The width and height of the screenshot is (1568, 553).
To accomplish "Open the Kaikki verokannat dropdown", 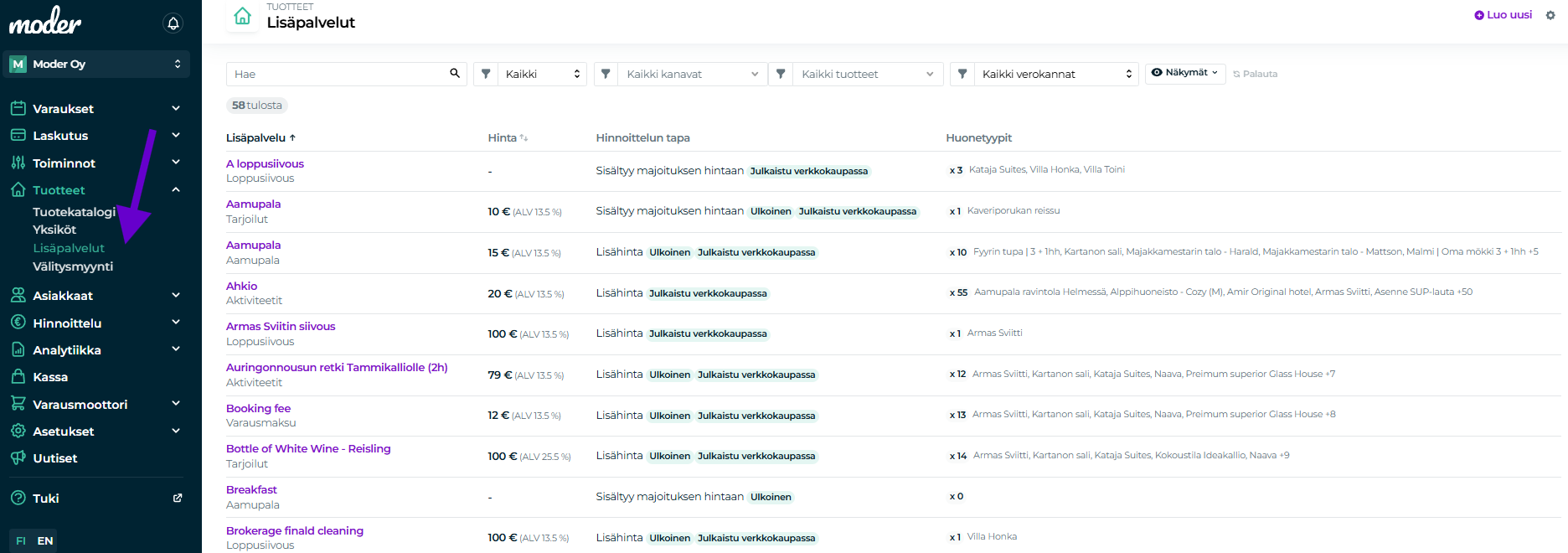I will click(x=1055, y=74).
